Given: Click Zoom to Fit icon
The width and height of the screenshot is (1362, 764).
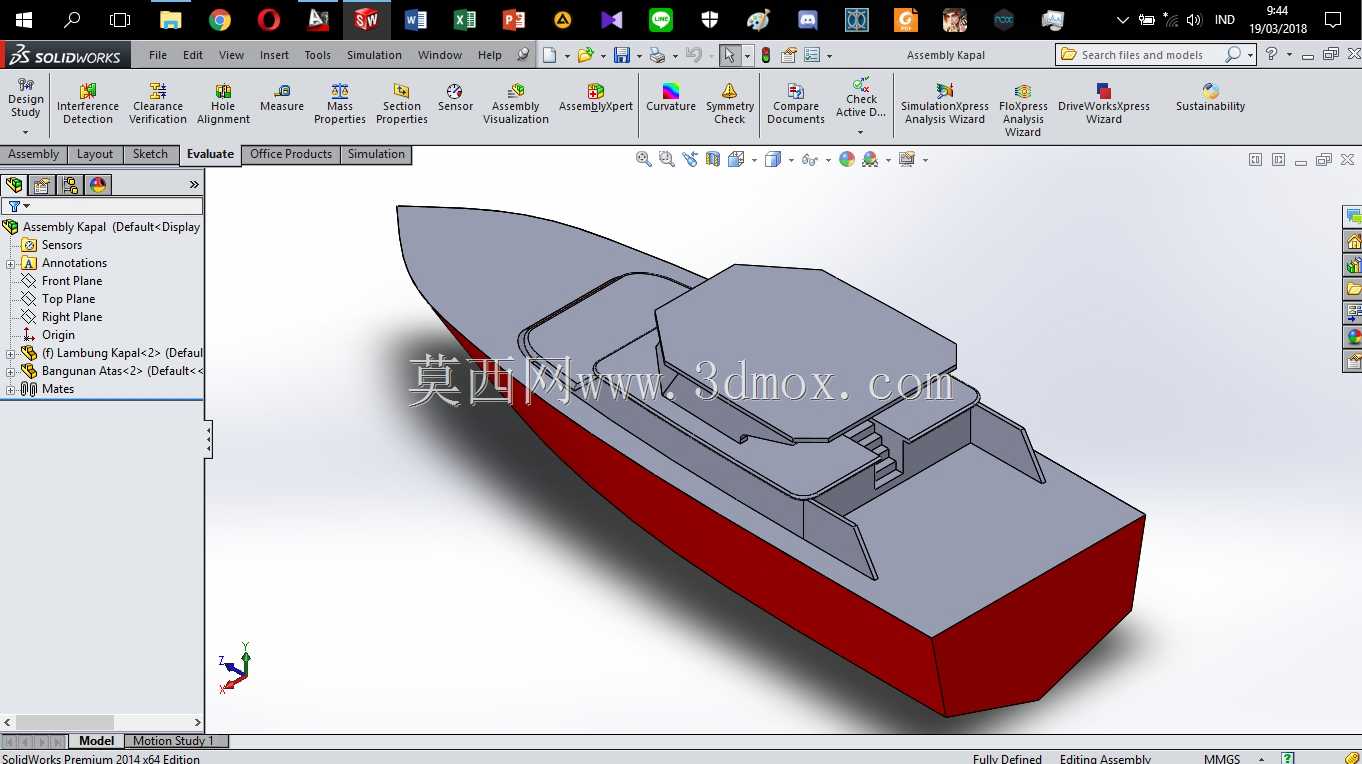Looking at the screenshot, I should (644, 159).
